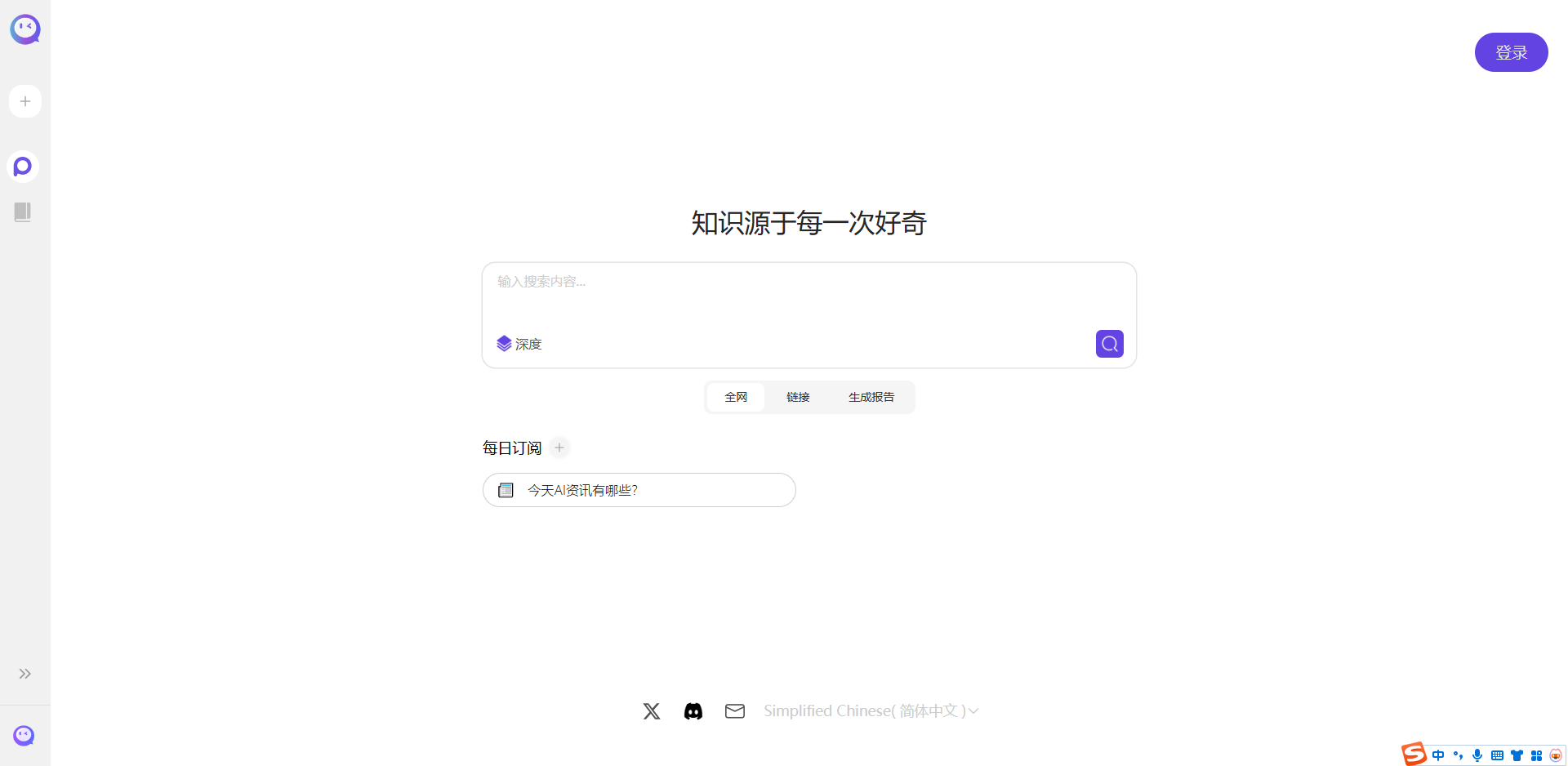Start a new chat with the plus icon
Screen dimensions: 1568x766
(25, 101)
